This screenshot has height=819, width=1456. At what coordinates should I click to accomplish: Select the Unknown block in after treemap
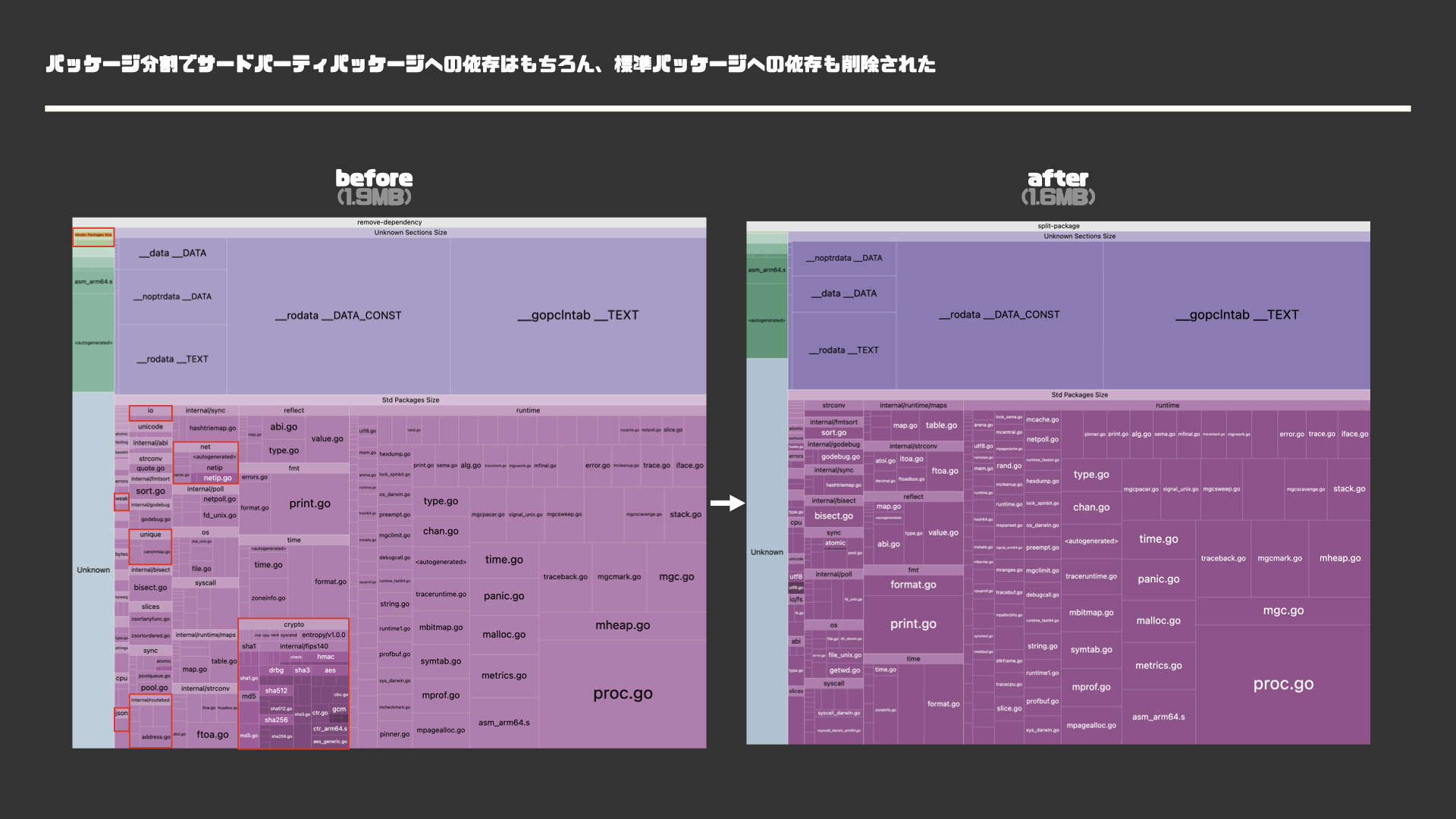767,552
